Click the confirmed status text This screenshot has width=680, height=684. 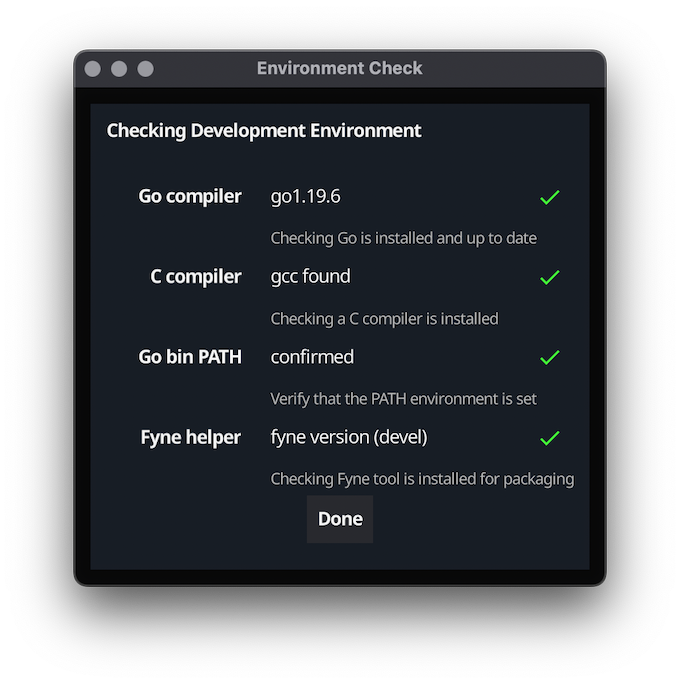click(x=312, y=357)
